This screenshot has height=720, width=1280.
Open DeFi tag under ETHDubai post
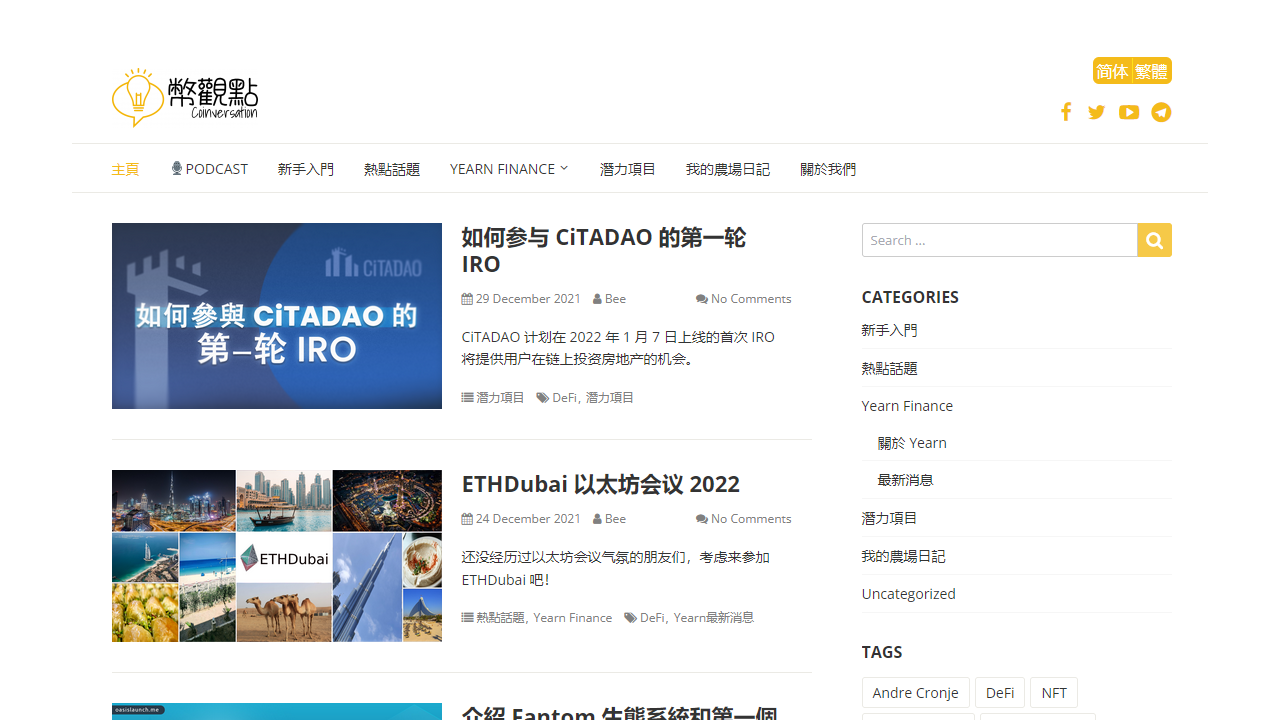coord(652,617)
